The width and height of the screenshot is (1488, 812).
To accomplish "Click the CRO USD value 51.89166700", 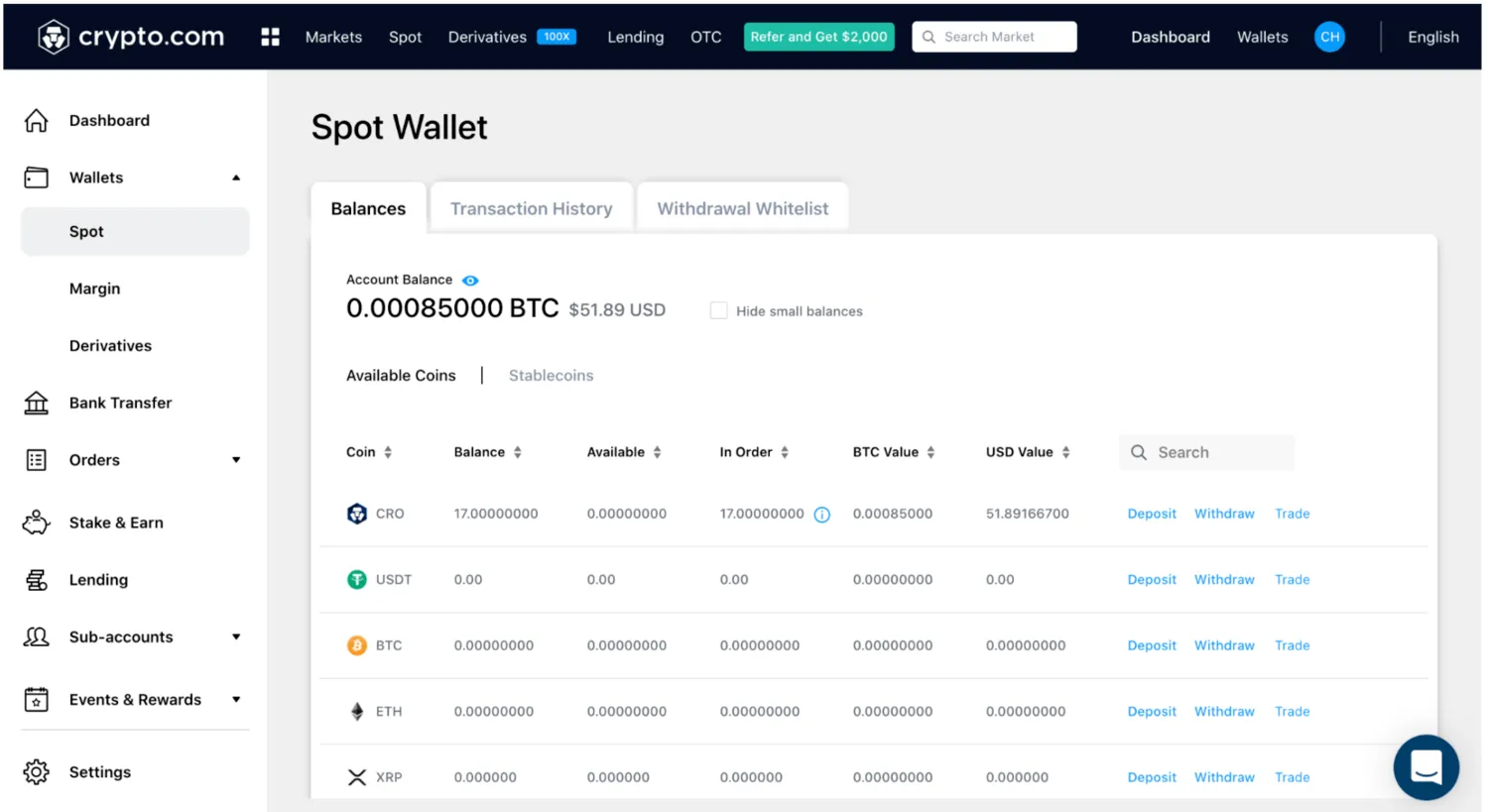I will pos(1027,514).
